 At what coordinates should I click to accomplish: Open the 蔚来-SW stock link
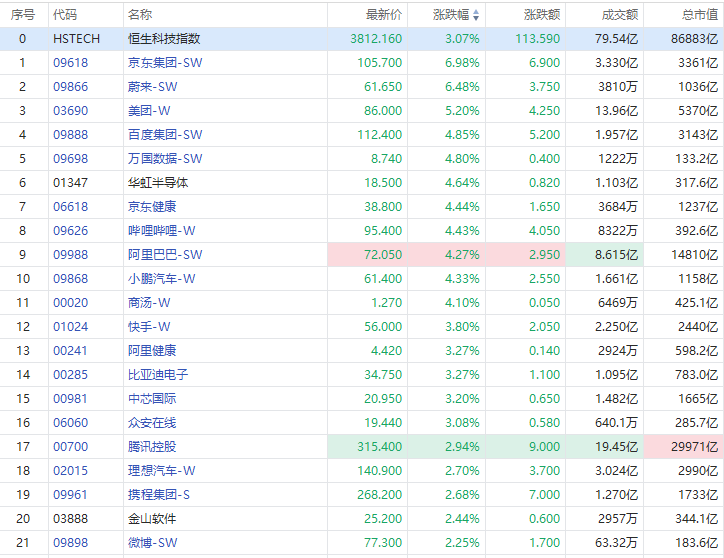(152, 87)
